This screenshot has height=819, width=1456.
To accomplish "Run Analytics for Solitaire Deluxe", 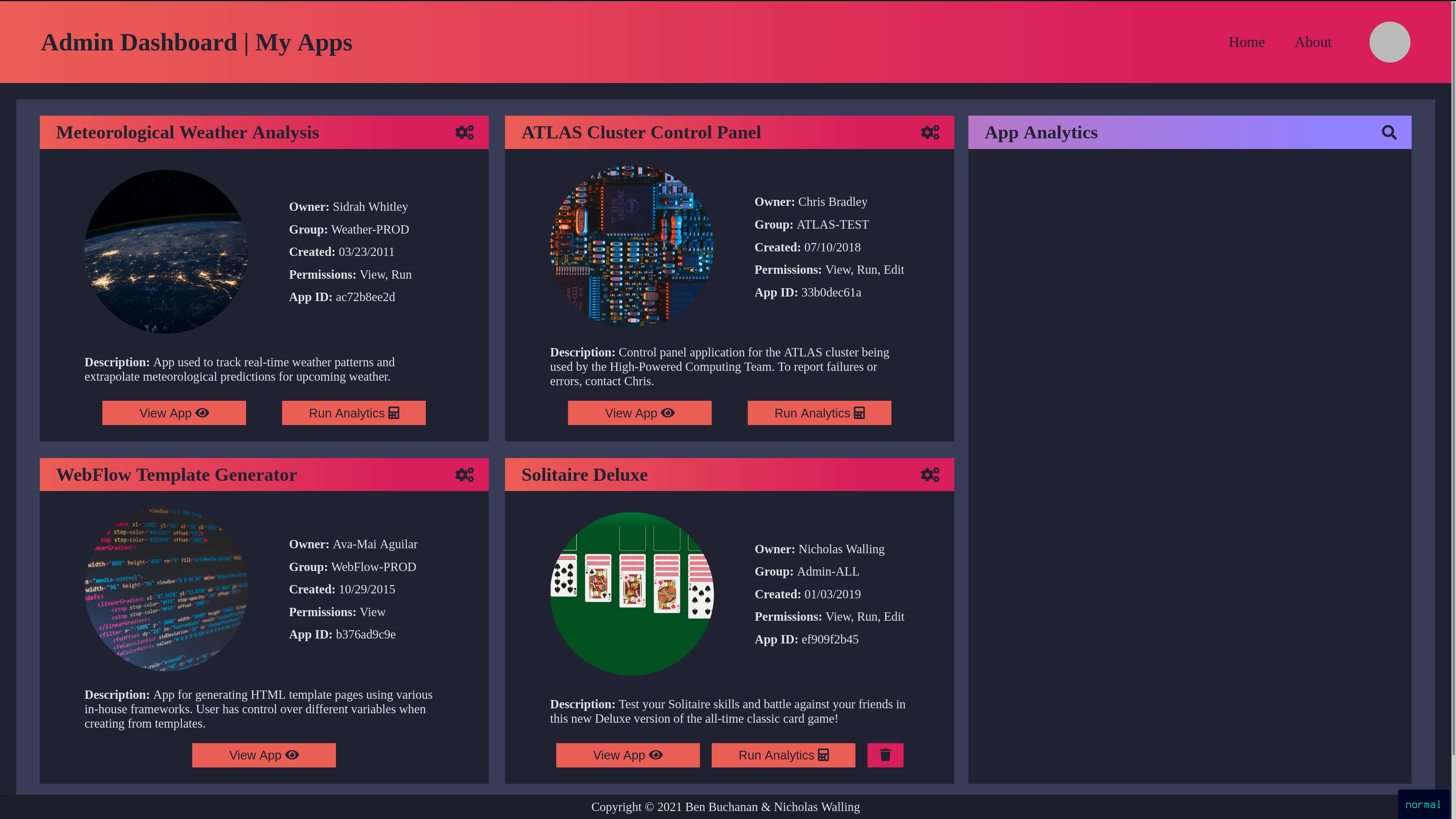I will click(783, 755).
